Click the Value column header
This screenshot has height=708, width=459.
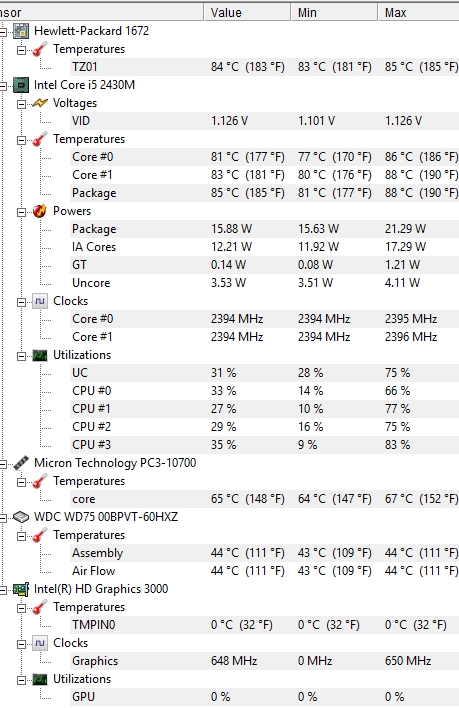click(247, 12)
